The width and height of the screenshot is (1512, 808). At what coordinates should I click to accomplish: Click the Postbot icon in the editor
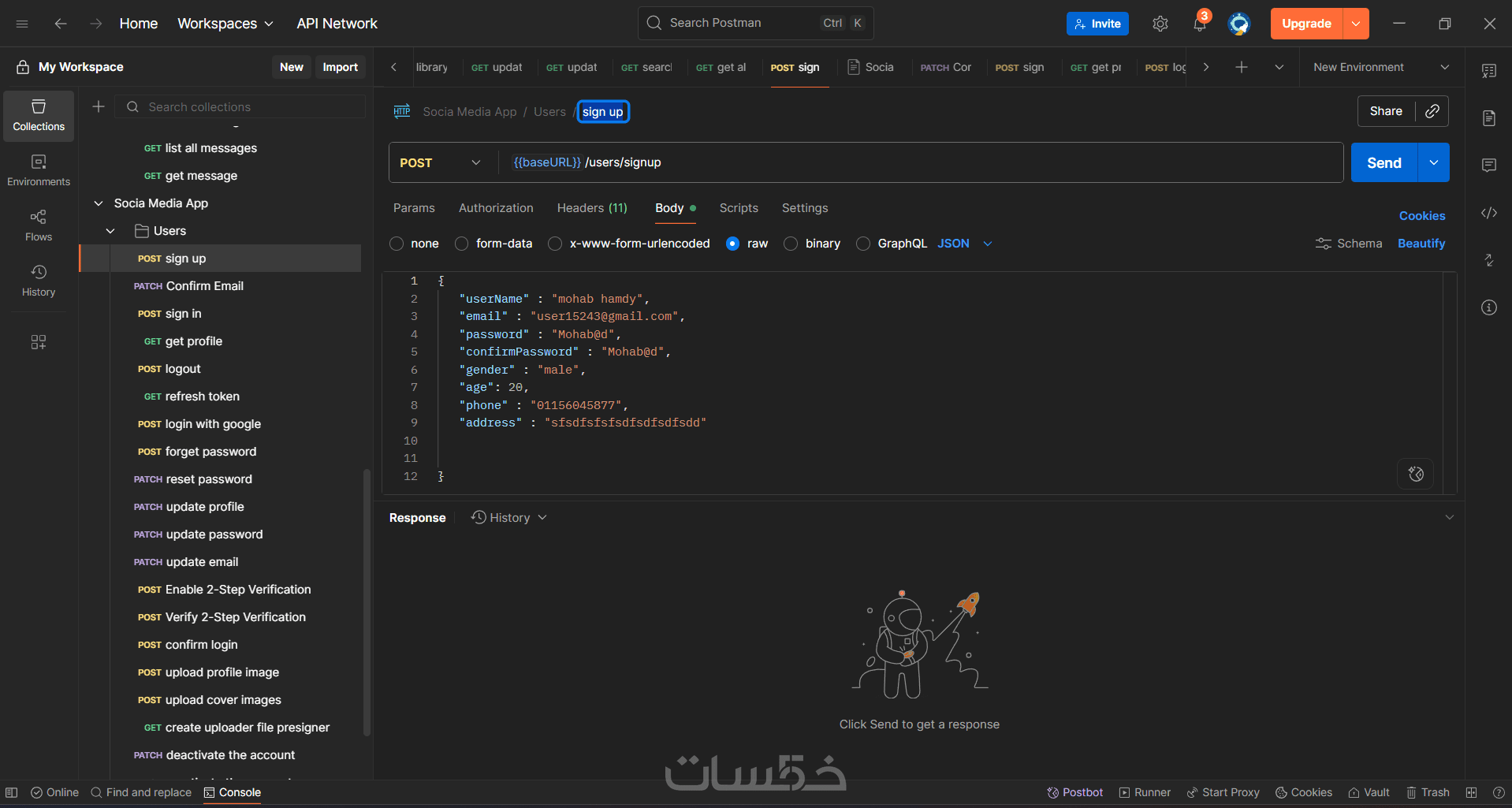point(1416,474)
